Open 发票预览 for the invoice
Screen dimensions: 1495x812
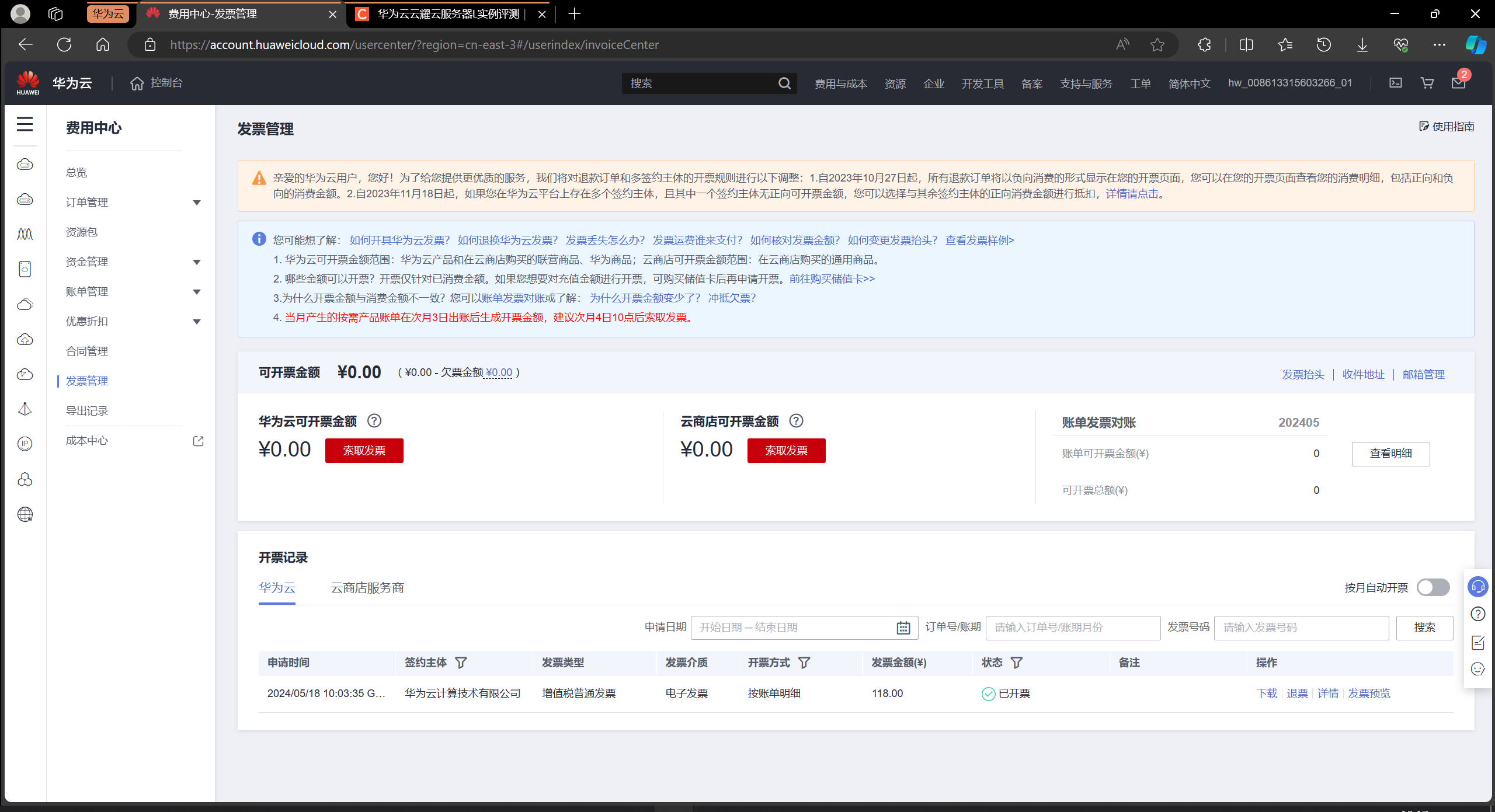(1369, 693)
